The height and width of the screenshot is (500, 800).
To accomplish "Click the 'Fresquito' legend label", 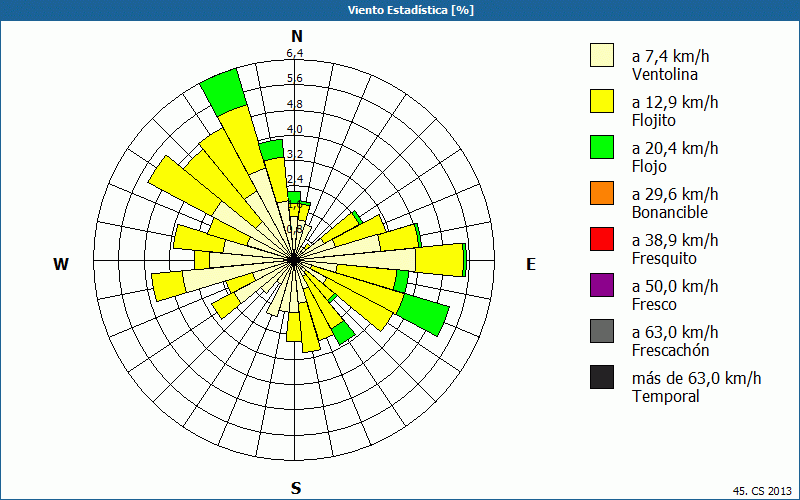I will coord(664,258).
